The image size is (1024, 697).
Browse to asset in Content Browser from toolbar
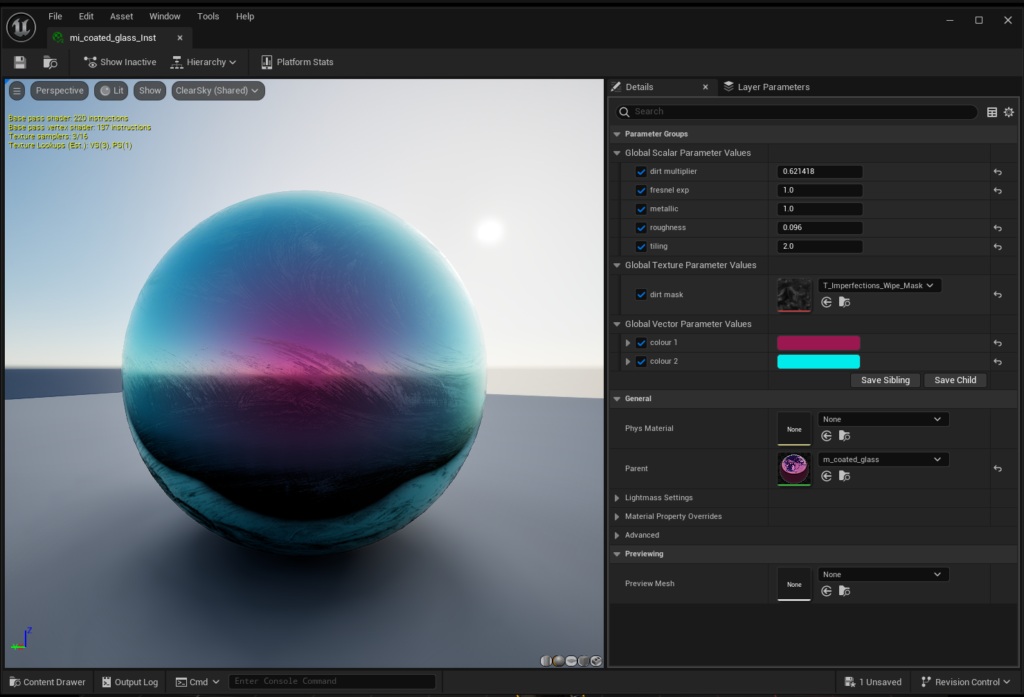[50, 62]
